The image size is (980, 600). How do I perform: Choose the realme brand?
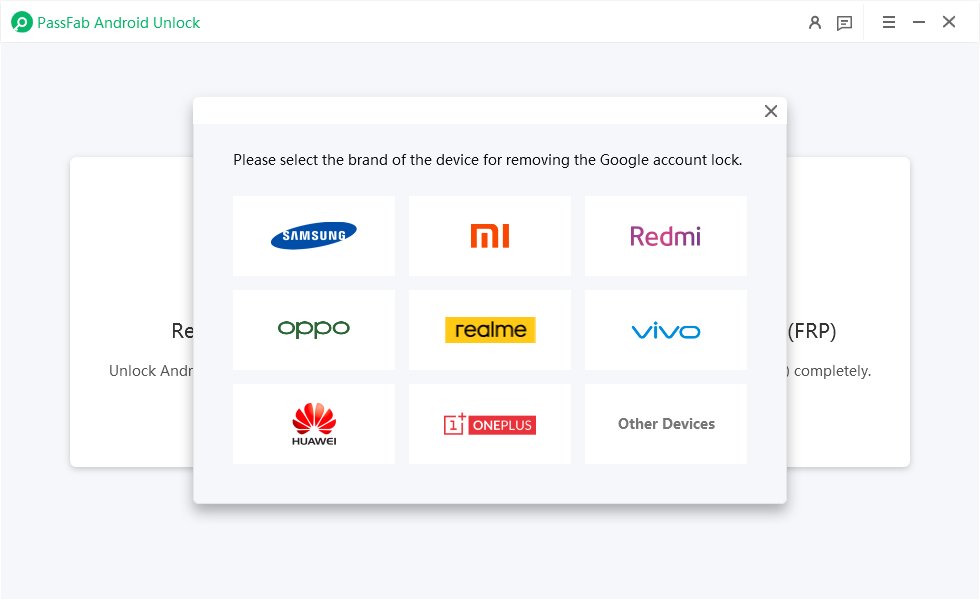click(489, 329)
